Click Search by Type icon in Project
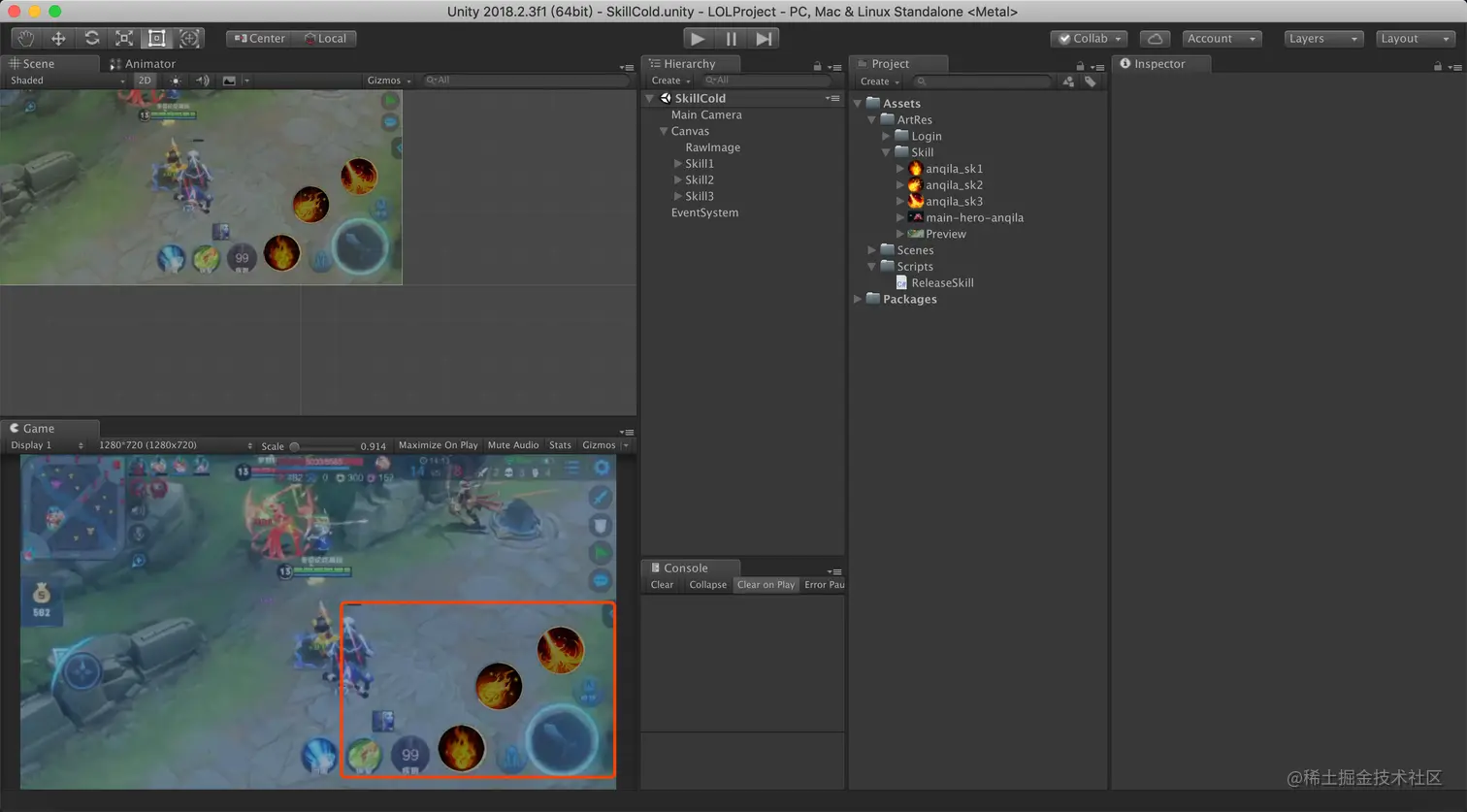The width and height of the screenshot is (1467, 812). (1068, 81)
